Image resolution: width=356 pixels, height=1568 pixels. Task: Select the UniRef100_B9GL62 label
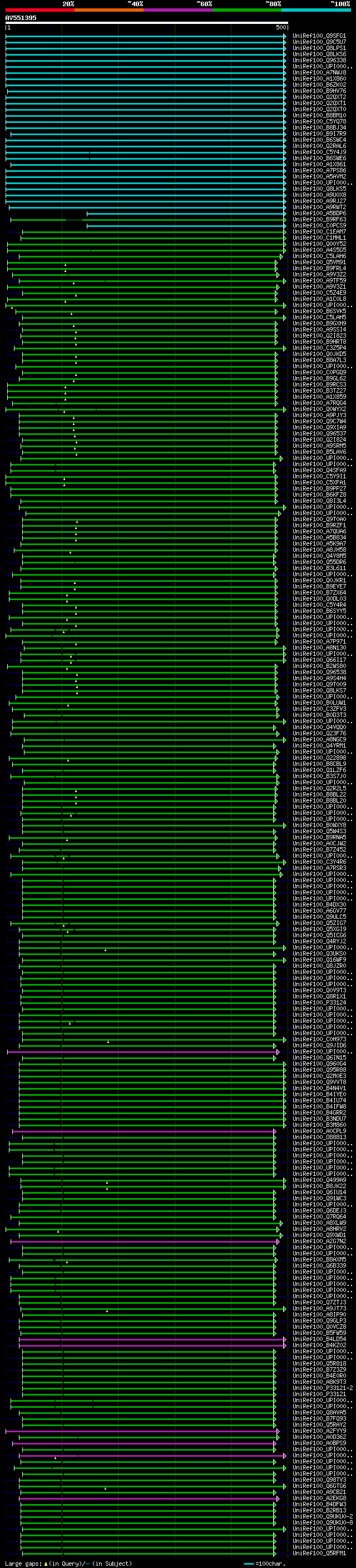319,379
